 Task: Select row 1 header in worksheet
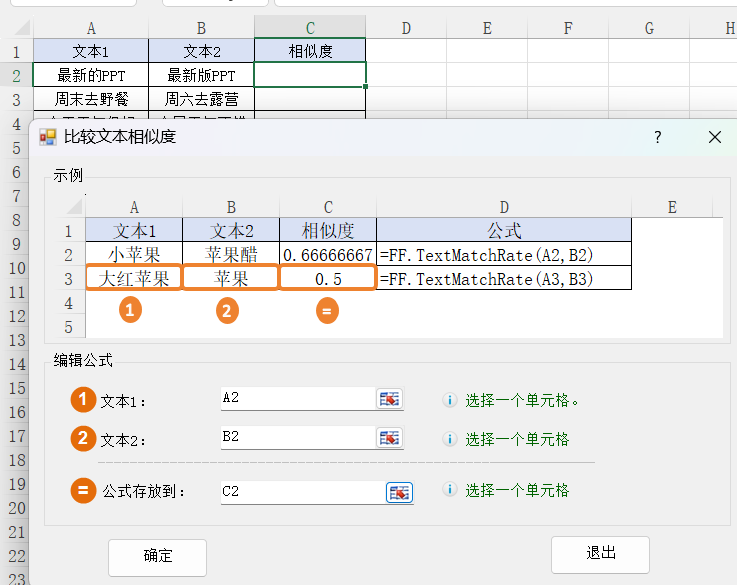point(16,52)
